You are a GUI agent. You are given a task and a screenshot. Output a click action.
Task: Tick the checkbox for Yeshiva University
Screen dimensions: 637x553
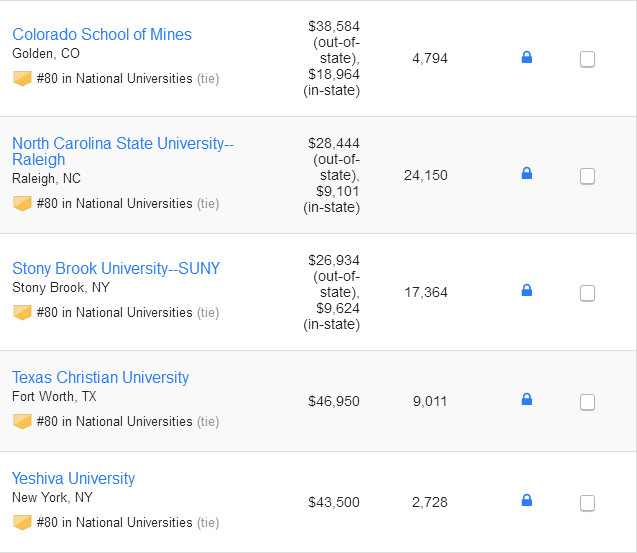coord(587,503)
